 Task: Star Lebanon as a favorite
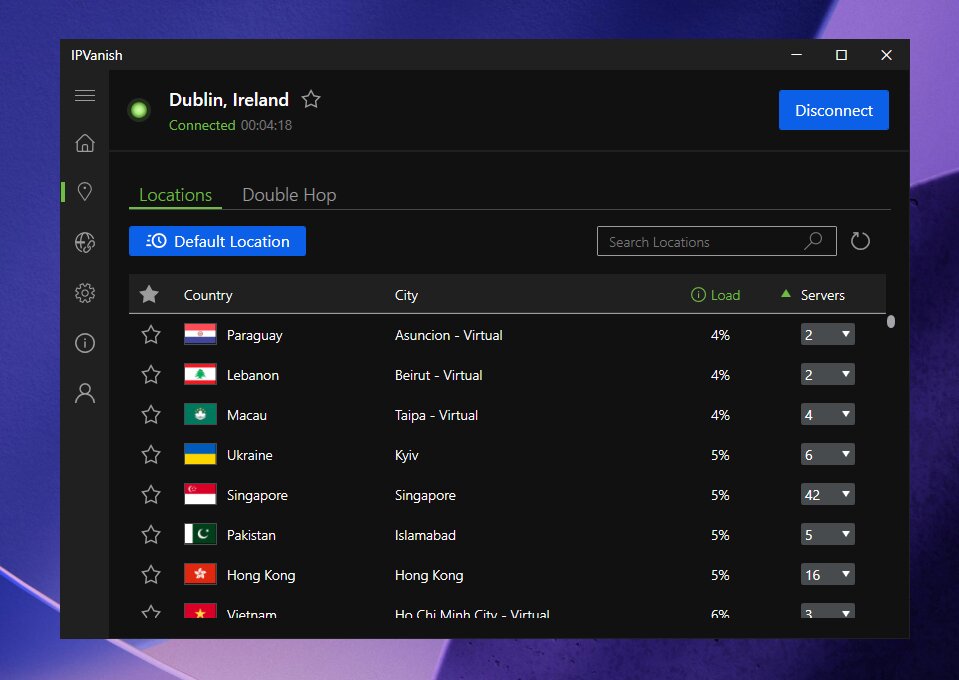click(x=151, y=374)
